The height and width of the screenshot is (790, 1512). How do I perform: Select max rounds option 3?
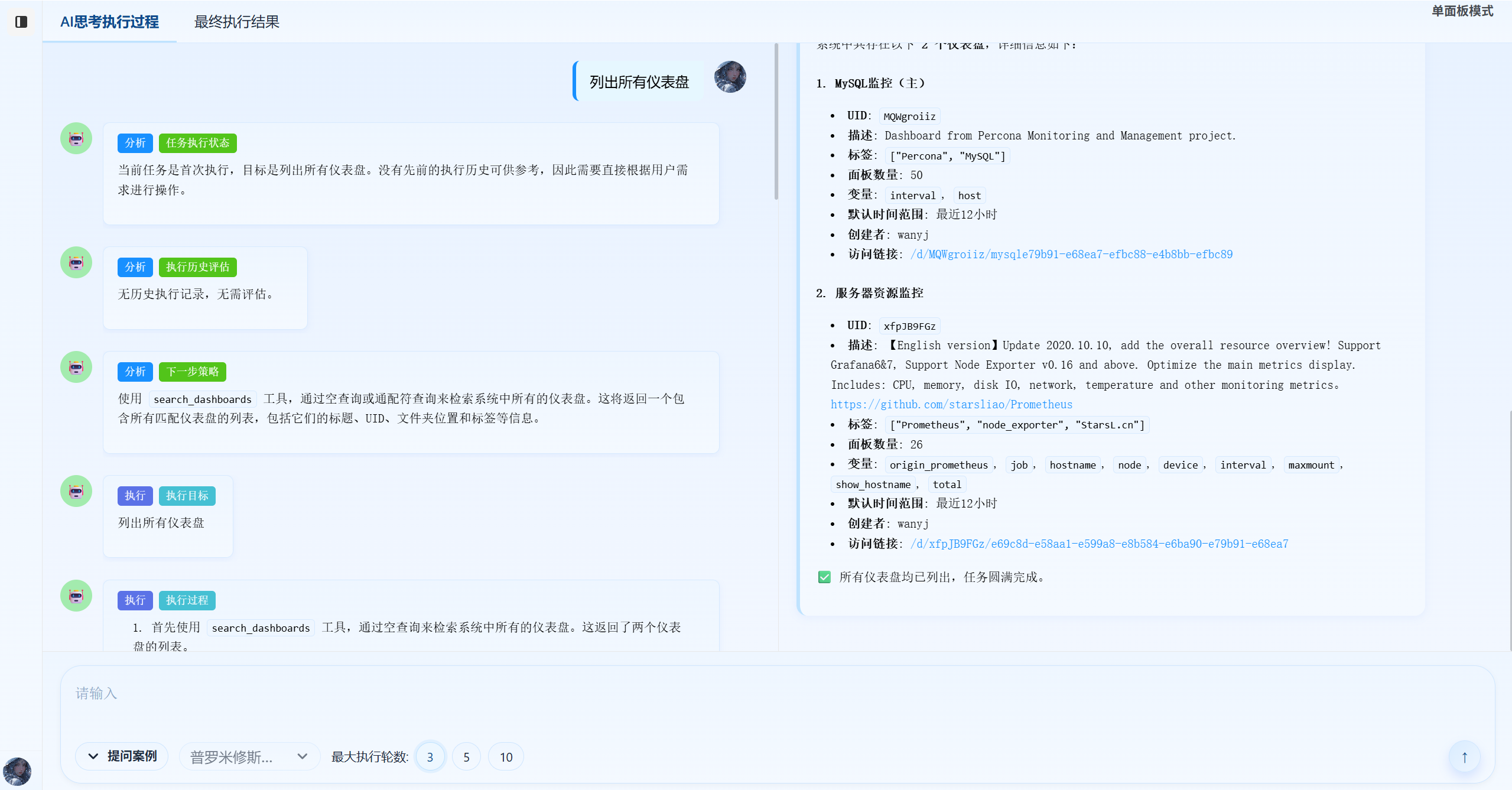[430, 757]
